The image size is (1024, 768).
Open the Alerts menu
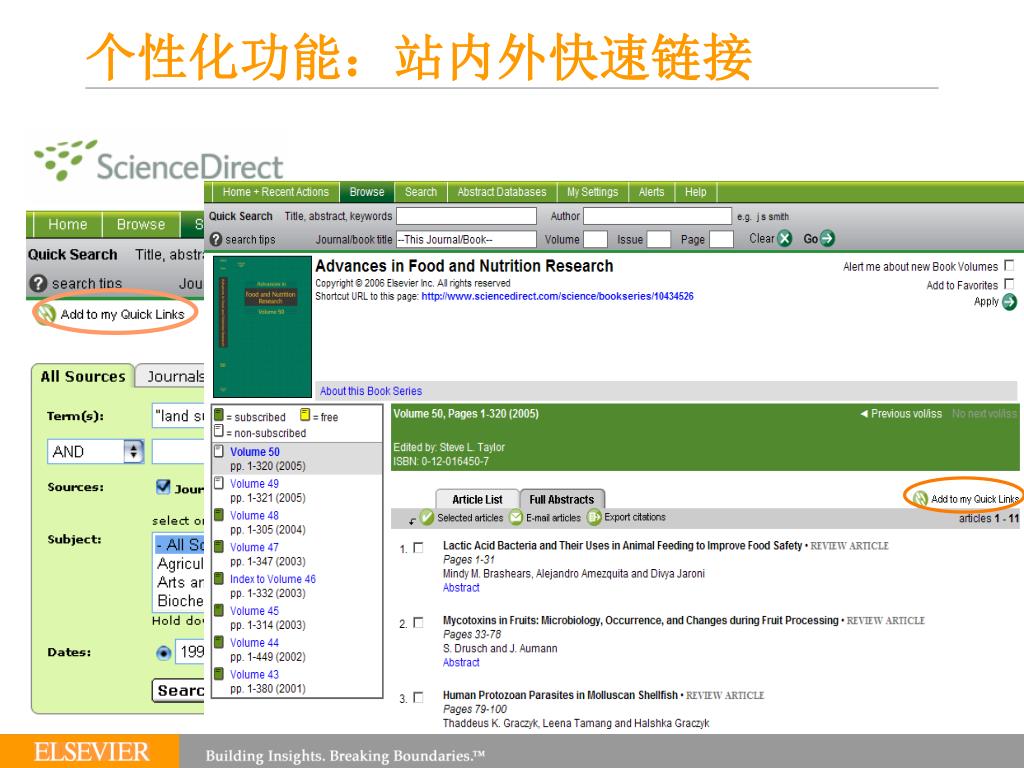(x=651, y=192)
